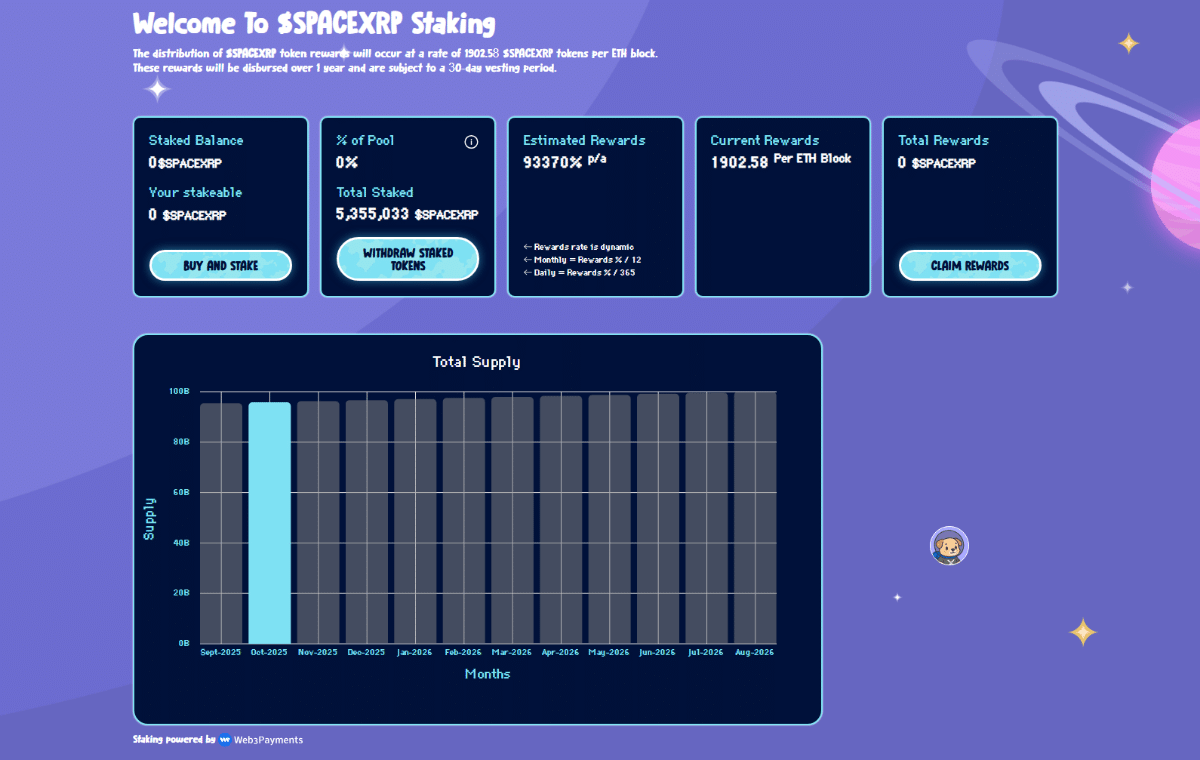1200x760 pixels.
Task: Click the 'Total Rewards' card heading
Action: click(x=943, y=141)
